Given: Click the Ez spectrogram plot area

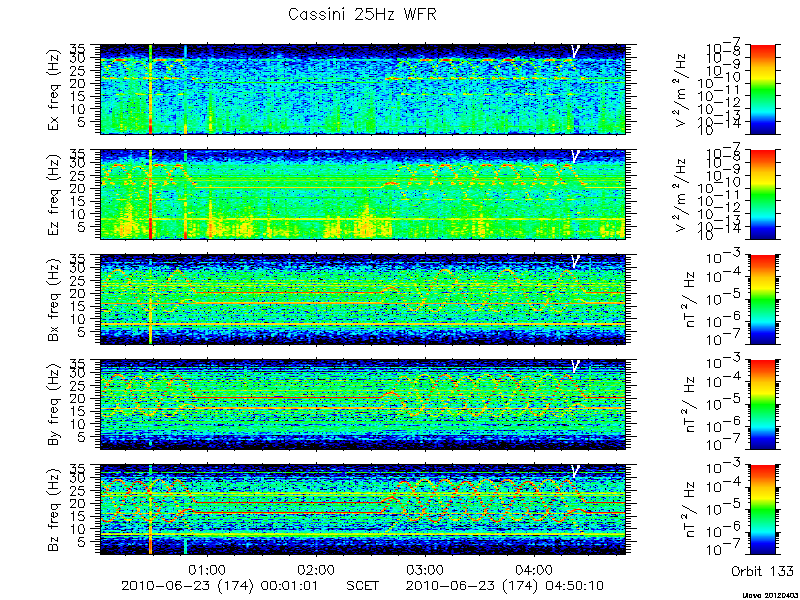Looking at the screenshot, I should coord(362,194).
